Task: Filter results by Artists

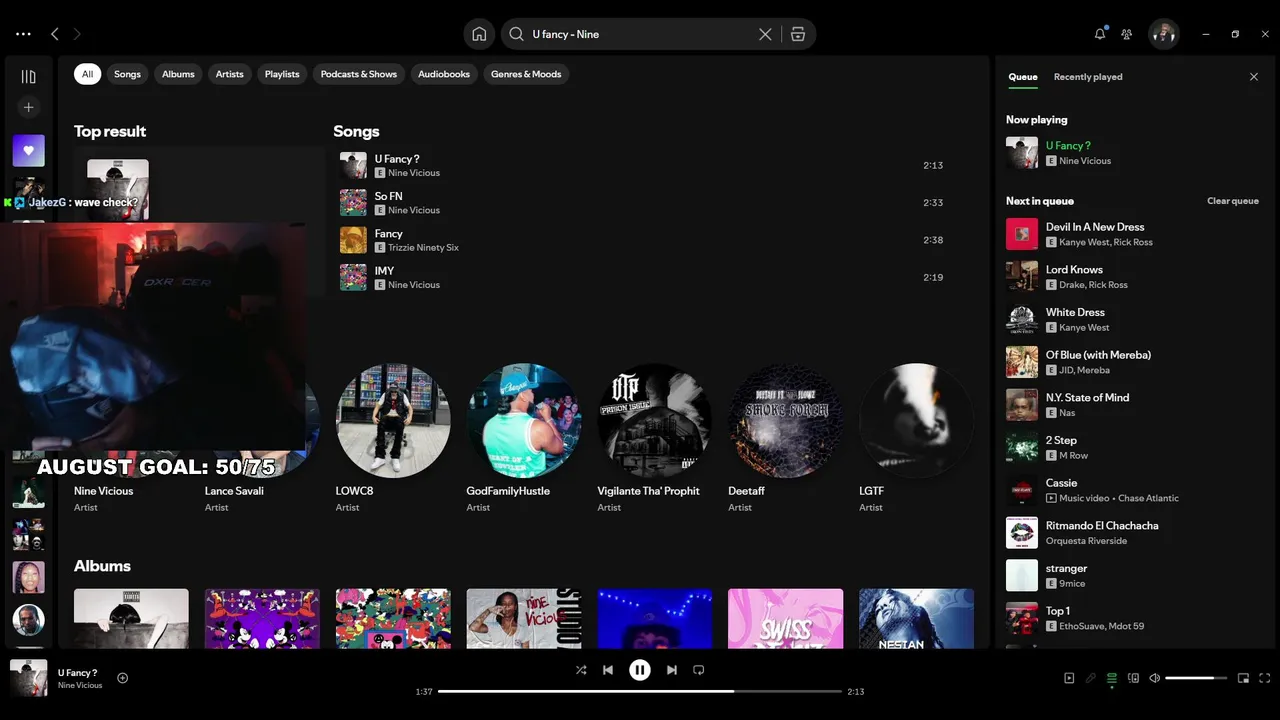Action: (x=229, y=74)
